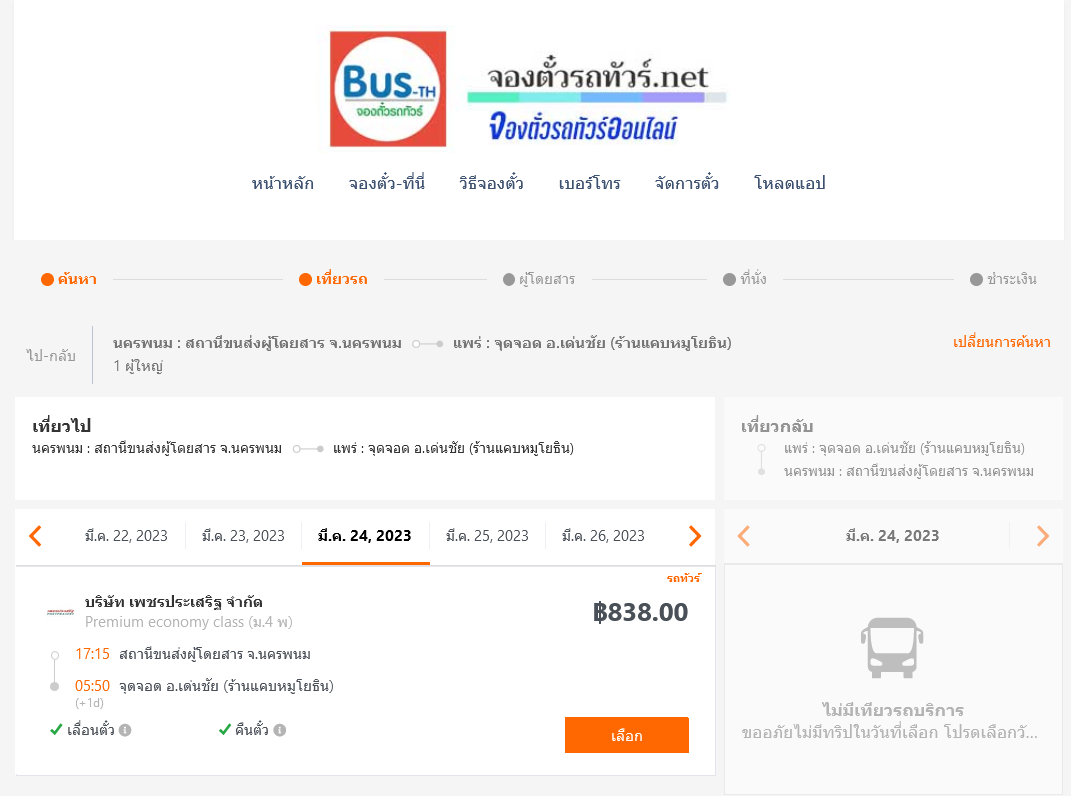
Task: Click the info icon beside คืนตั๋ว
Action: click(x=279, y=730)
